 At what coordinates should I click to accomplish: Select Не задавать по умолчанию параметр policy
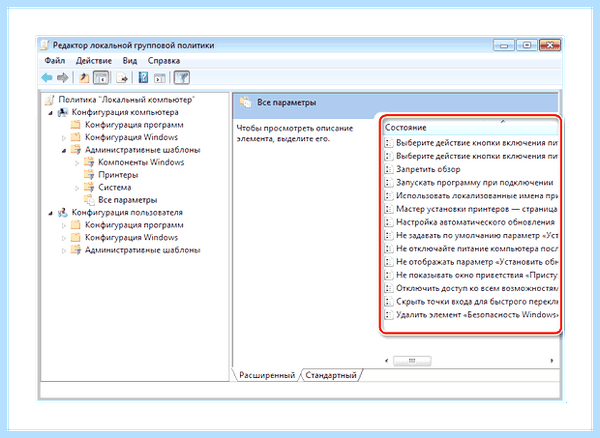pos(476,235)
